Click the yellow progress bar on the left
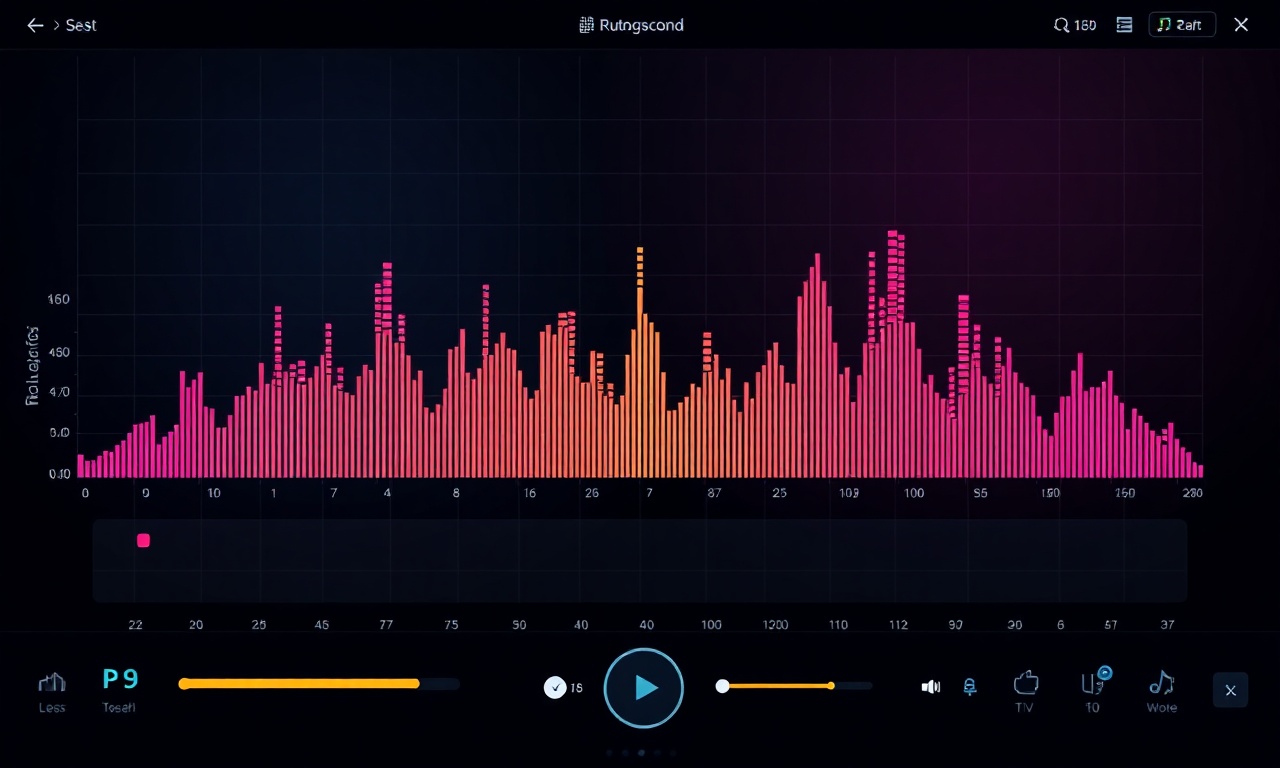The image size is (1280, 768). point(319,684)
